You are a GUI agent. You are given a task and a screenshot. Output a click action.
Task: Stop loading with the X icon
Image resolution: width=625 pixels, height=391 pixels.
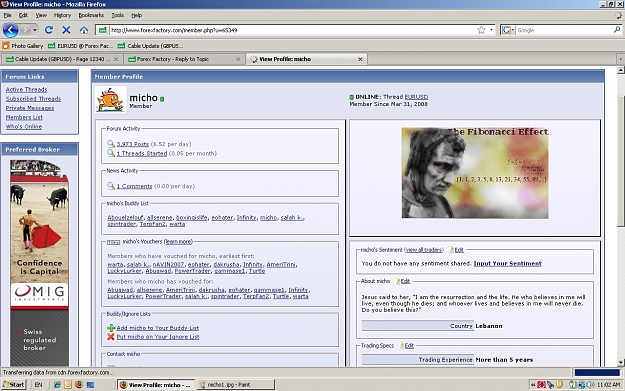point(66,30)
